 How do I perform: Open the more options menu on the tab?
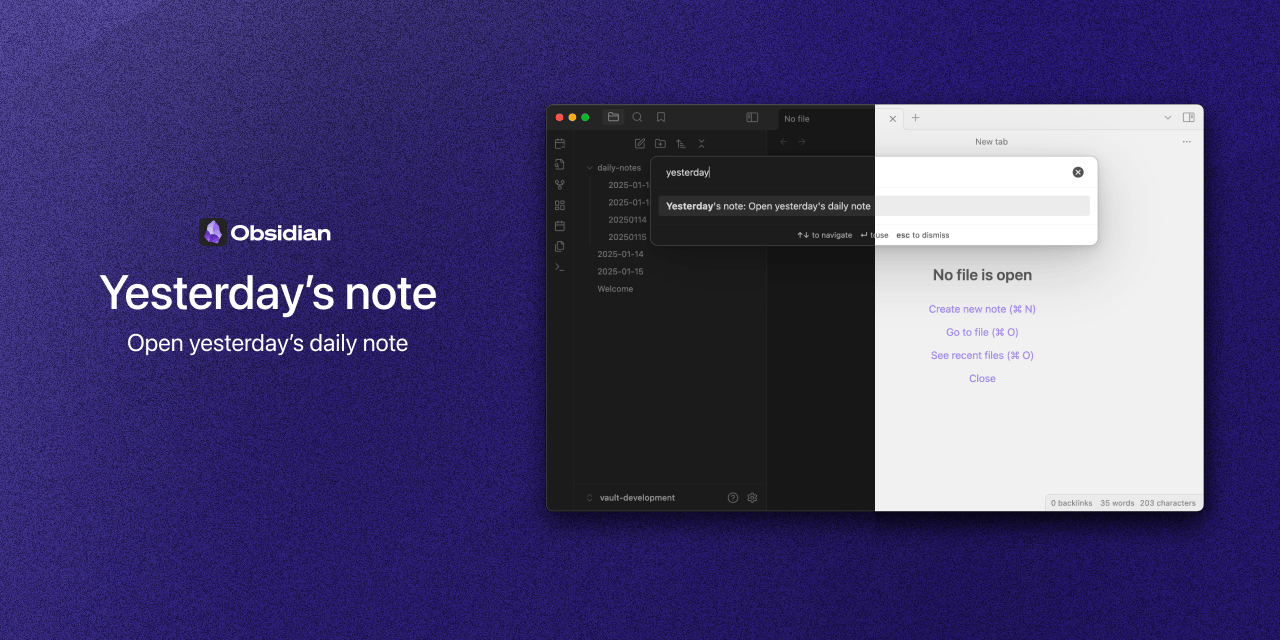[1187, 141]
